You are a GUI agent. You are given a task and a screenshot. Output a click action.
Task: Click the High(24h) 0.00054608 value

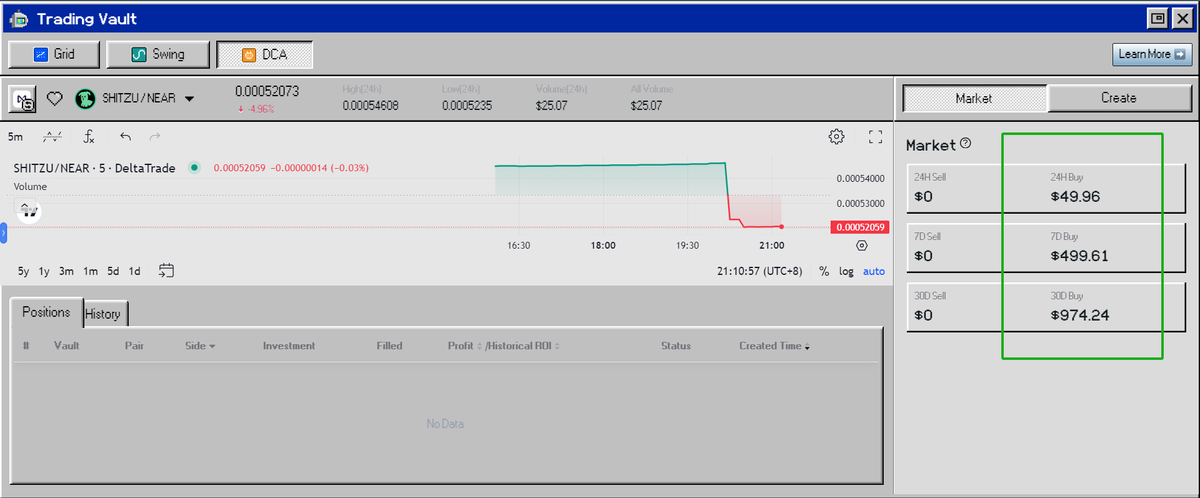pyautogui.click(x=370, y=105)
